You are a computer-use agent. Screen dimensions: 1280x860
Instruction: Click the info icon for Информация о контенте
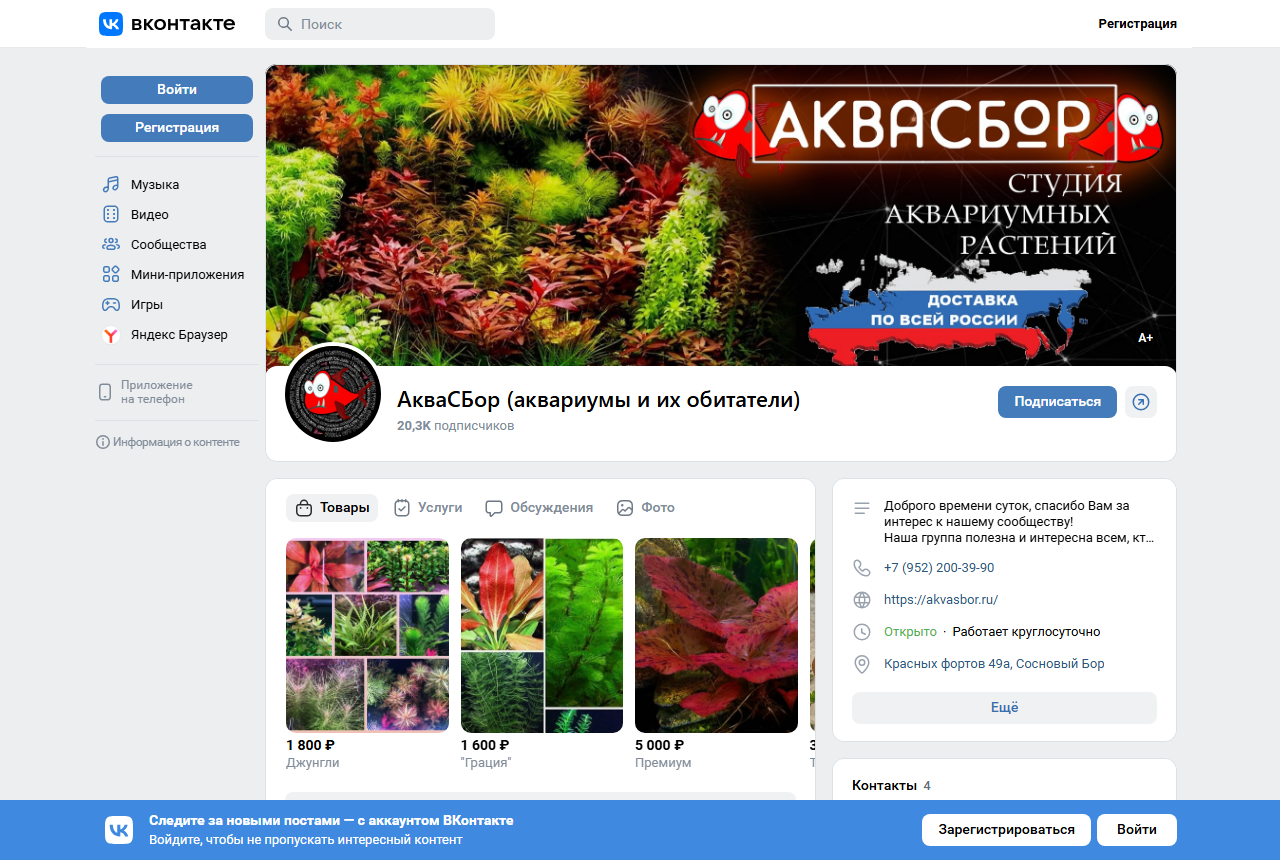coord(103,442)
